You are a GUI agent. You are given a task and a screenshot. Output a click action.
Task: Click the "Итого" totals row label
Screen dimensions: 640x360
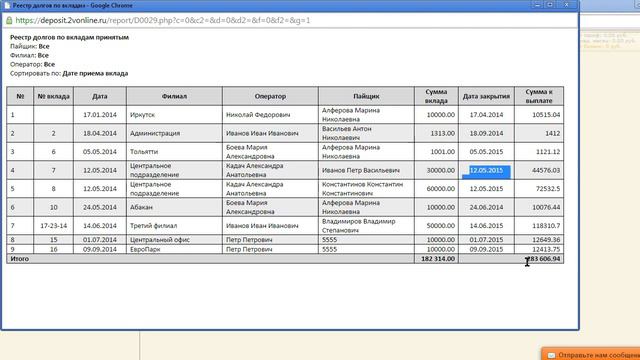(x=20, y=259)
